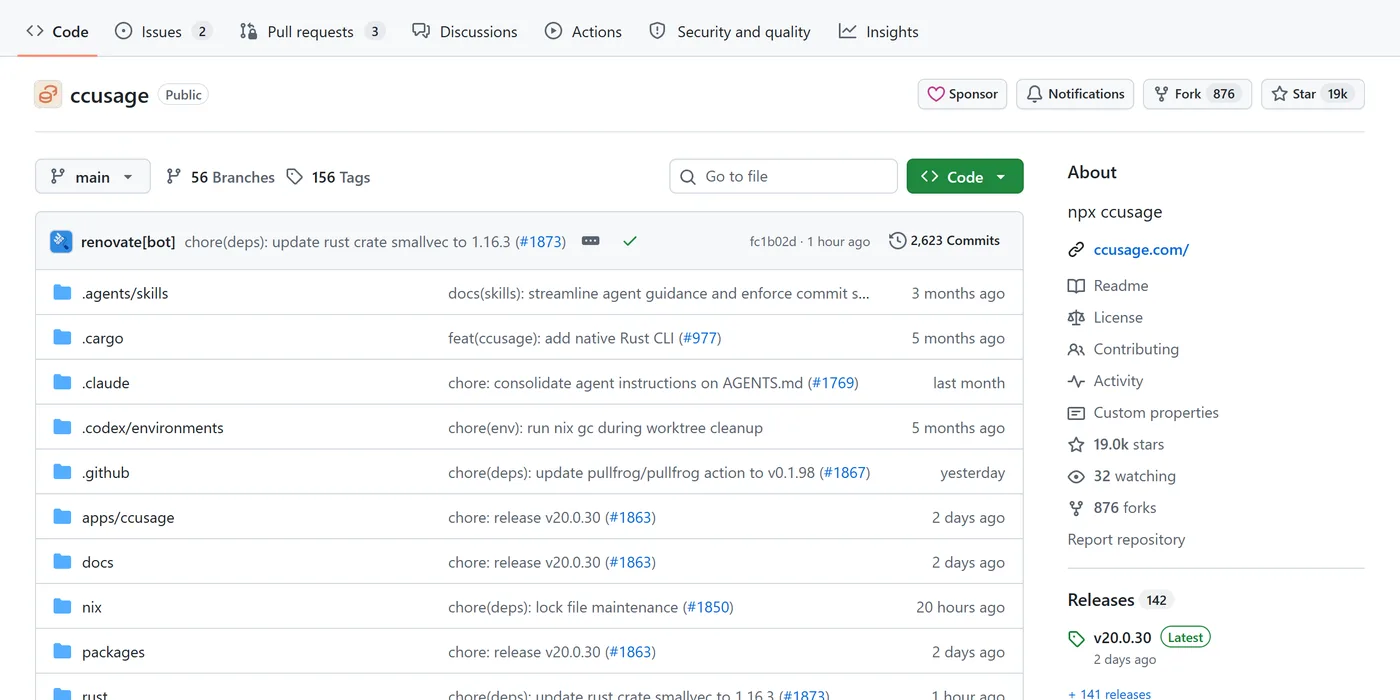The image size is (1400, 700).
Task: Open the renovate[bot] author link
Action: 128,242
